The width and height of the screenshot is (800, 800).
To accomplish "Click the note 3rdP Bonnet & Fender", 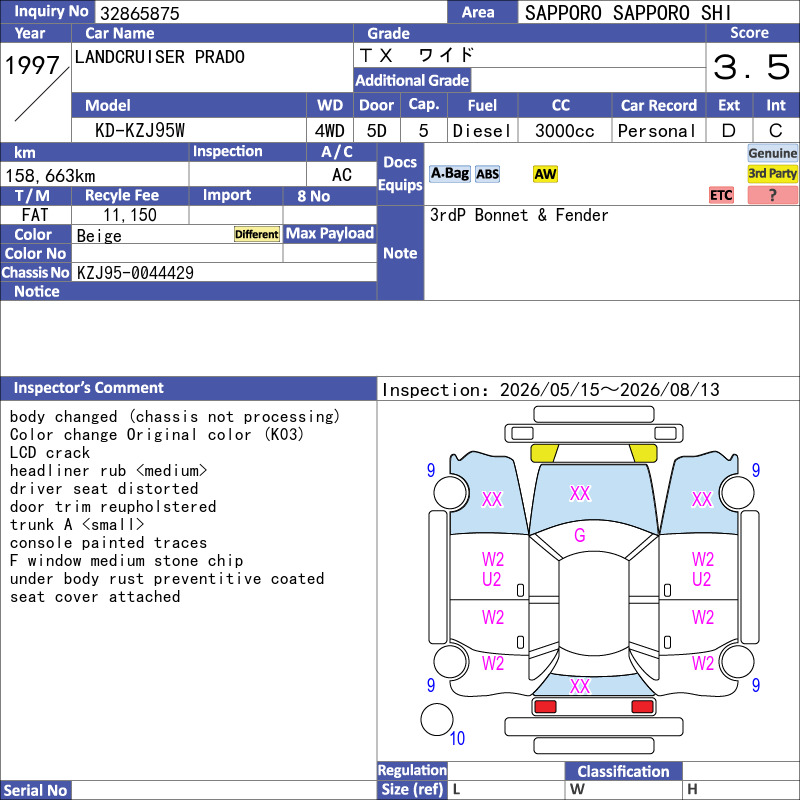I will tap(519, 215).
